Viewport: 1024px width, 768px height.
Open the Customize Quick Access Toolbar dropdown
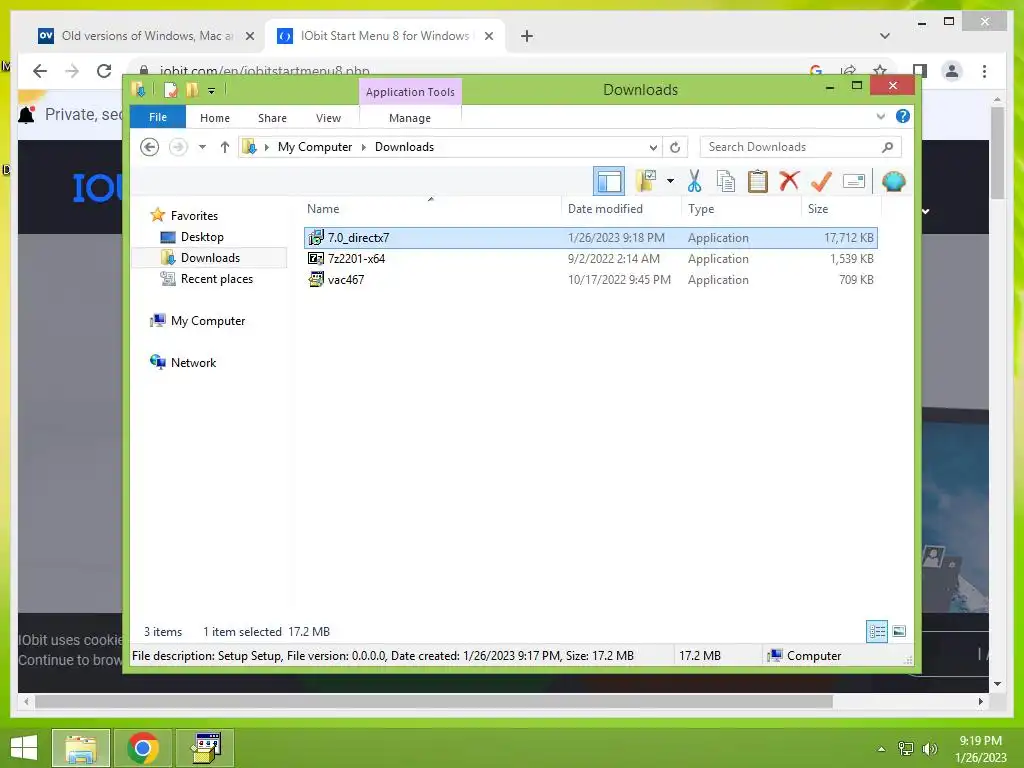[x=212, y=91]
